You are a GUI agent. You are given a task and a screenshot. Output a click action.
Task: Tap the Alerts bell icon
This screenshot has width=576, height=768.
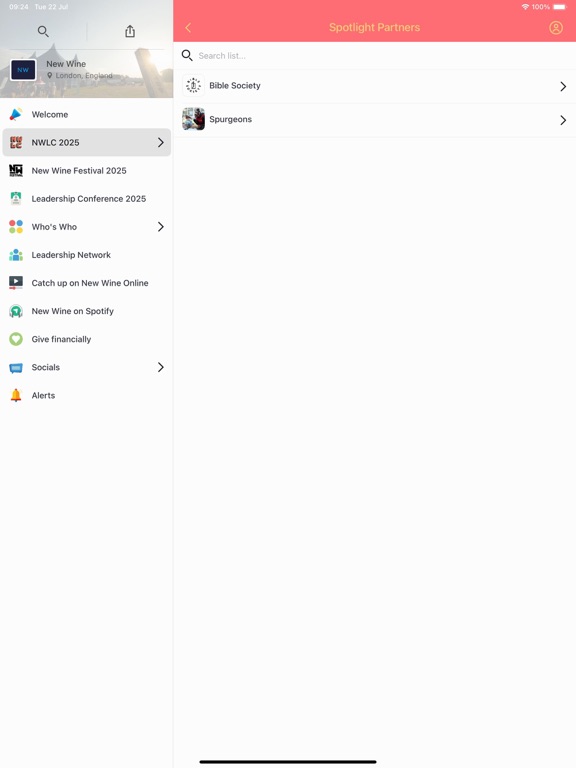16,395
